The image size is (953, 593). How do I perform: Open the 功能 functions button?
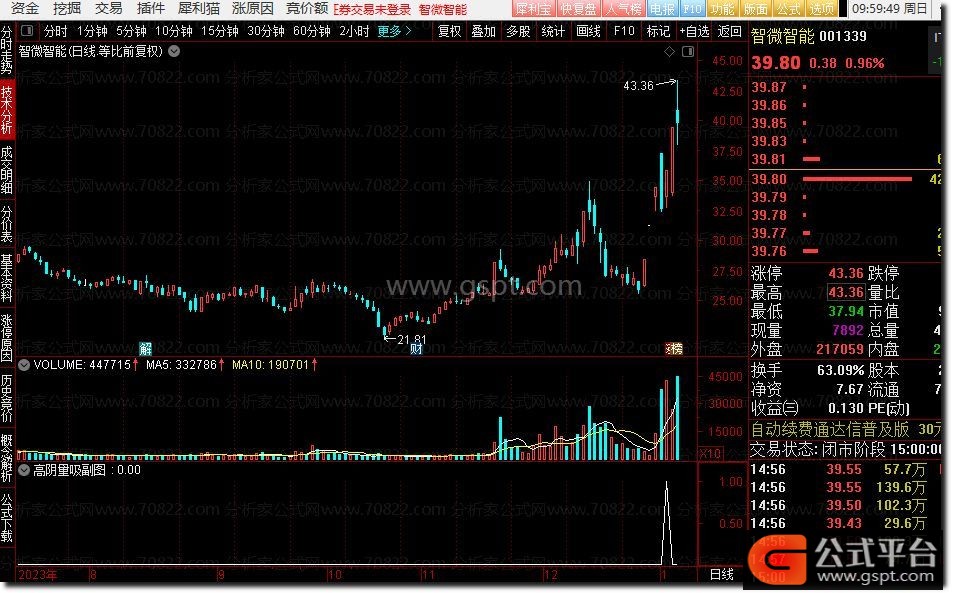tap(722, 9)
